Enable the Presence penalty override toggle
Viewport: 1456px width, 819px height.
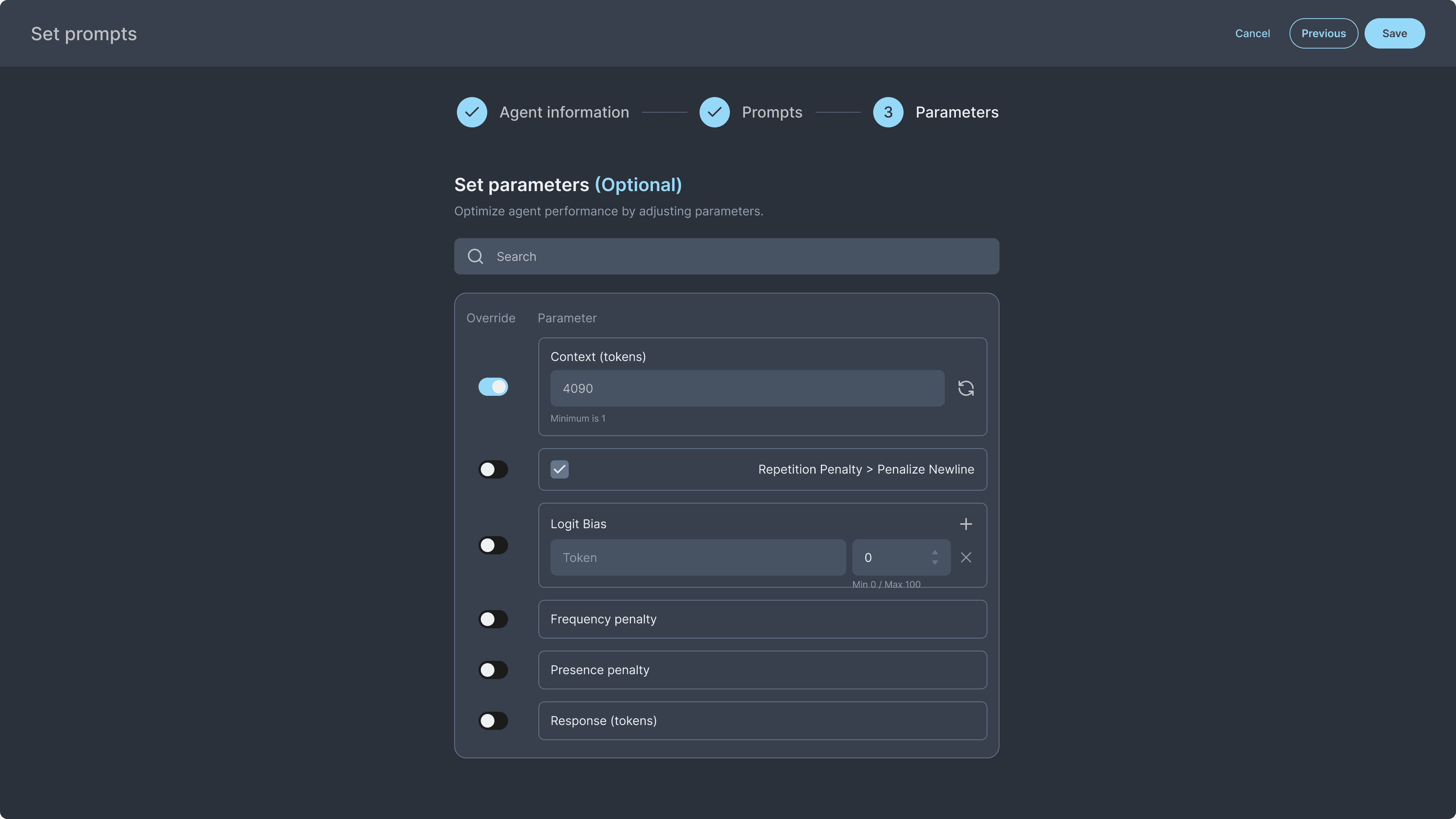[x=493, y=670]
